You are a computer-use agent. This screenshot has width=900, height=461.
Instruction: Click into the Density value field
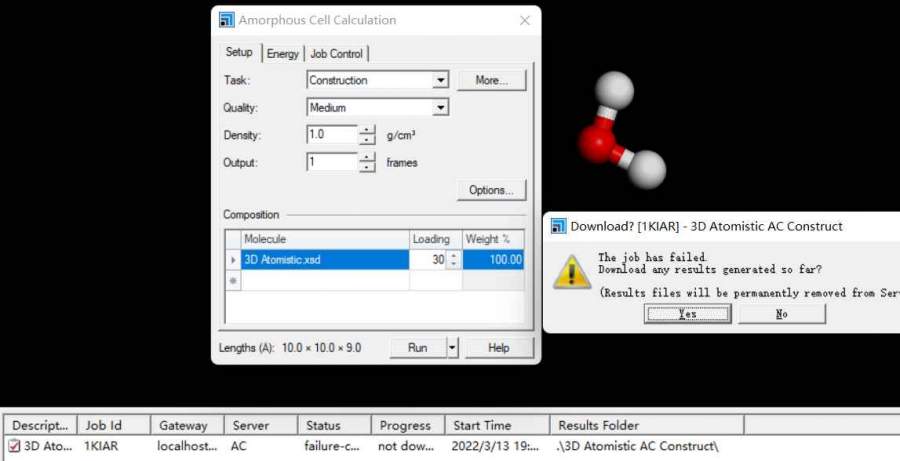tap(332, 135)
